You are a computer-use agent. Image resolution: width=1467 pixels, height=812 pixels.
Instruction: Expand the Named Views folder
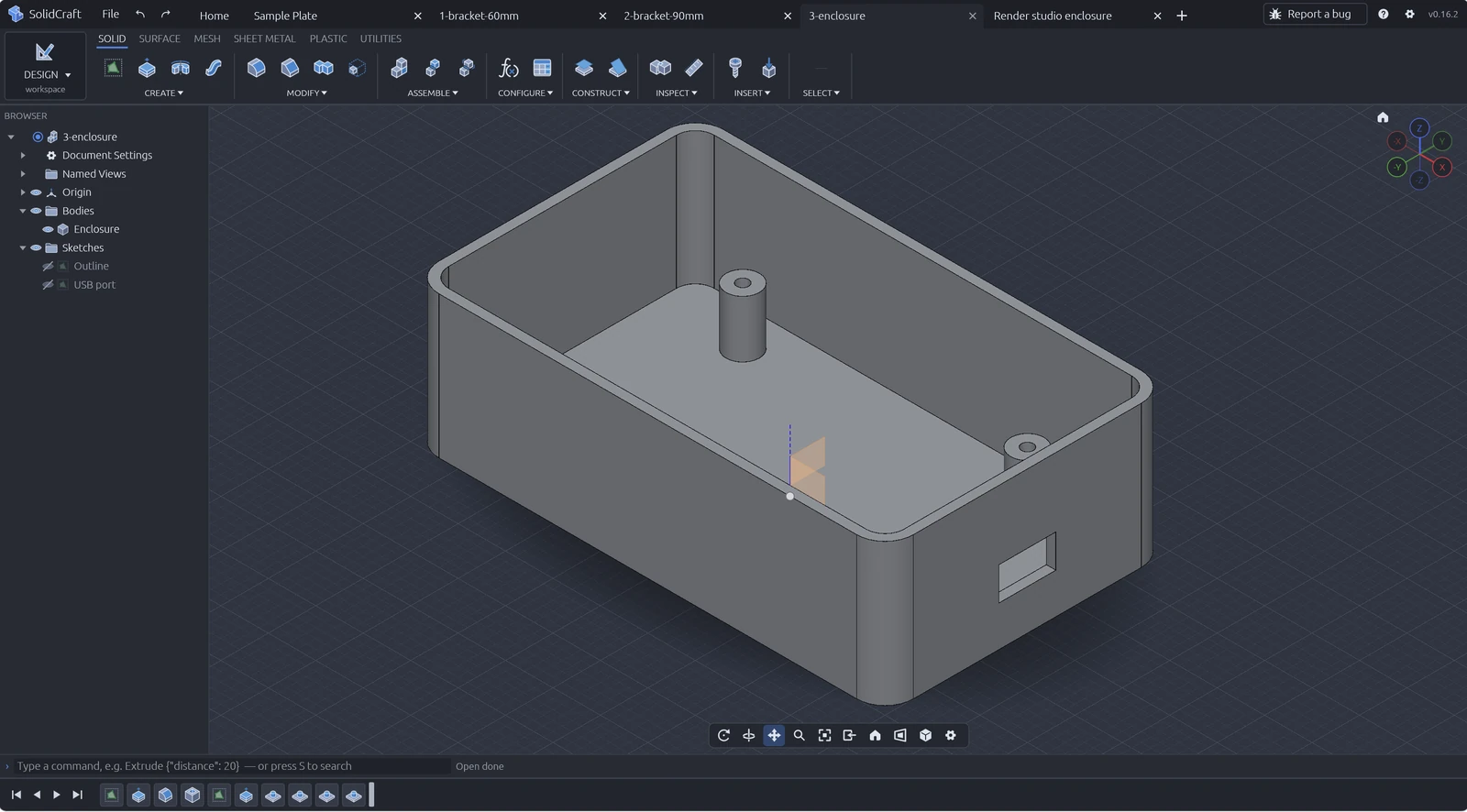click(23, 173)
